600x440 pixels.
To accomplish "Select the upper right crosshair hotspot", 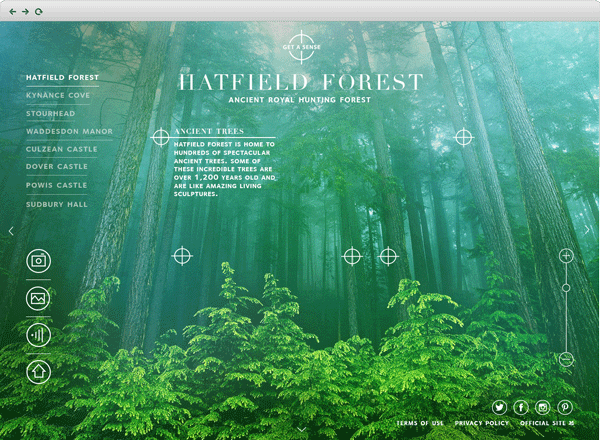I will point(464,137).
